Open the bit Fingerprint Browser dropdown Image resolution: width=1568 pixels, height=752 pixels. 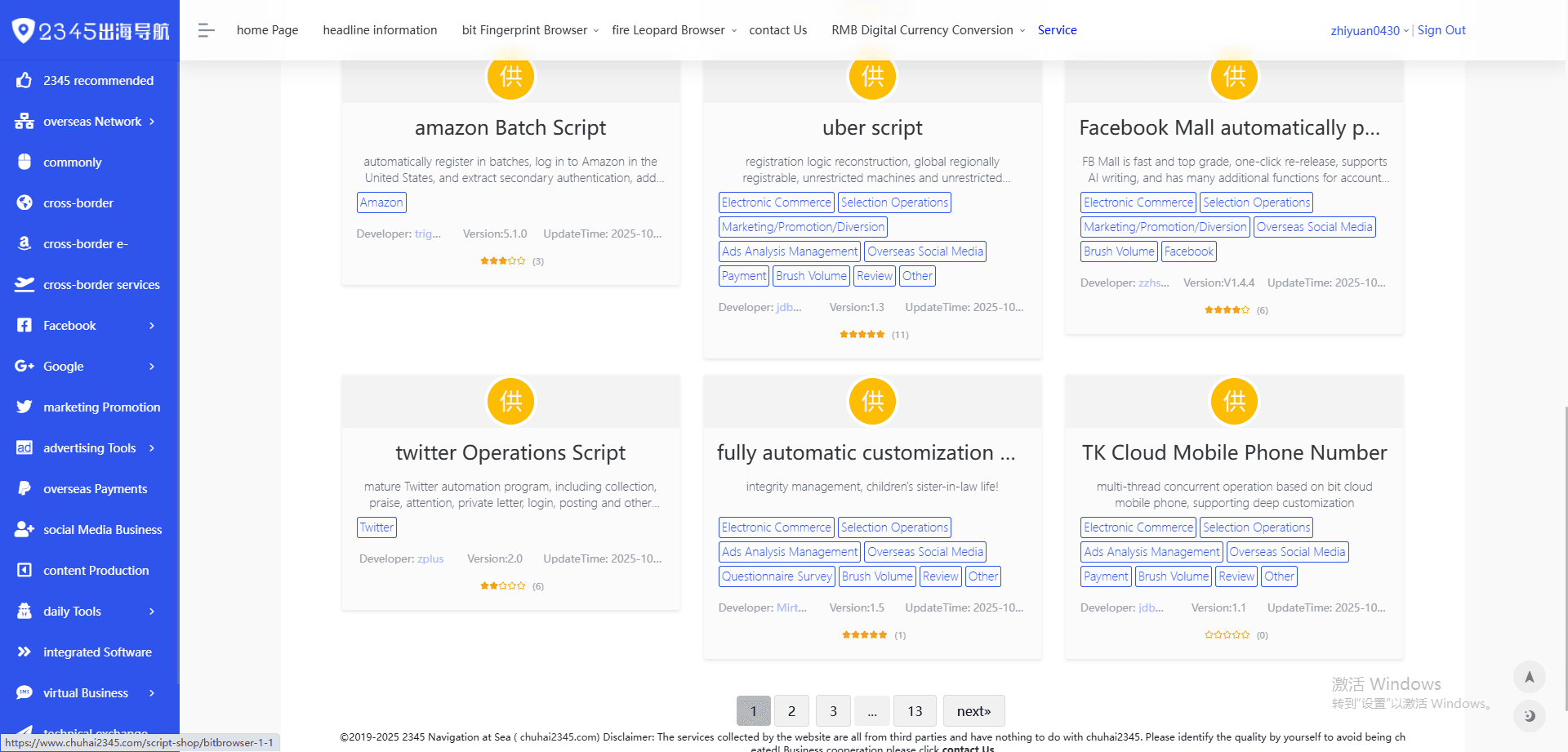click(530, 30)
